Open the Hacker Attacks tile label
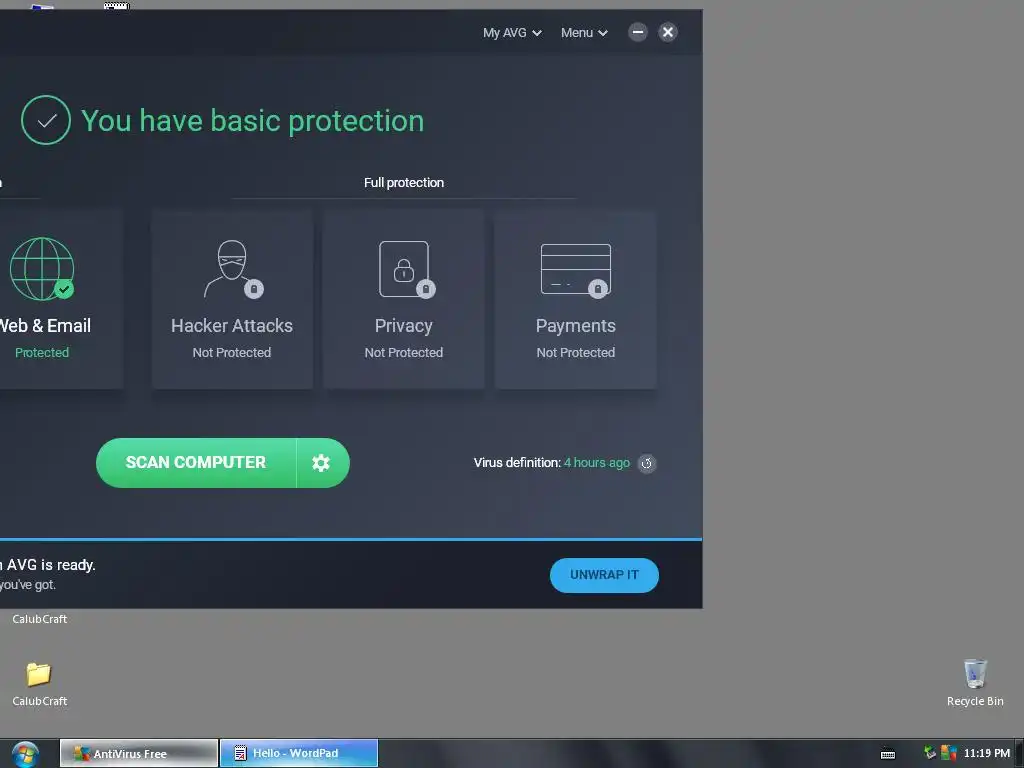 point(232,326)
